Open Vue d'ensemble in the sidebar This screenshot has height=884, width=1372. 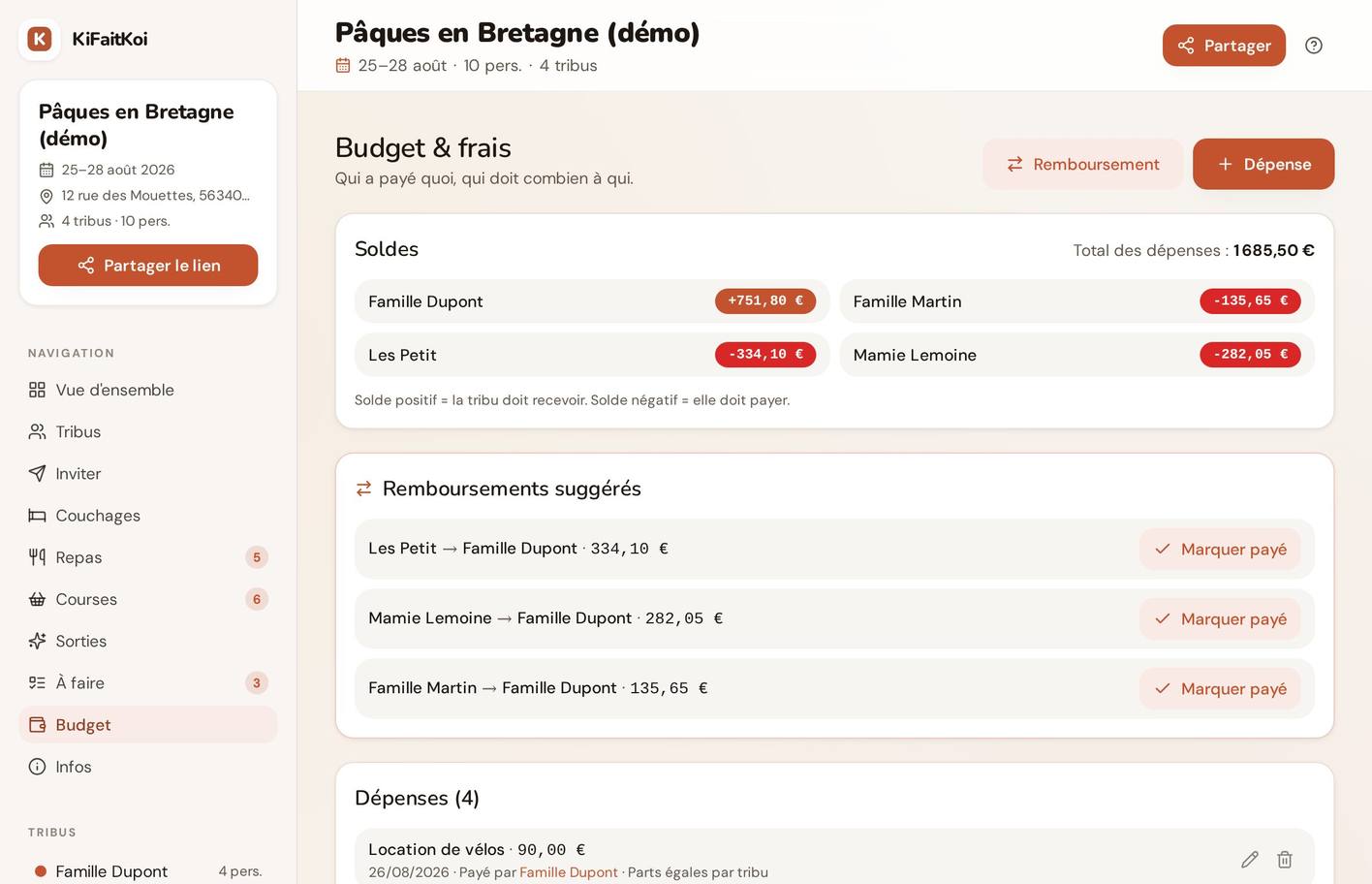point(148,390)
